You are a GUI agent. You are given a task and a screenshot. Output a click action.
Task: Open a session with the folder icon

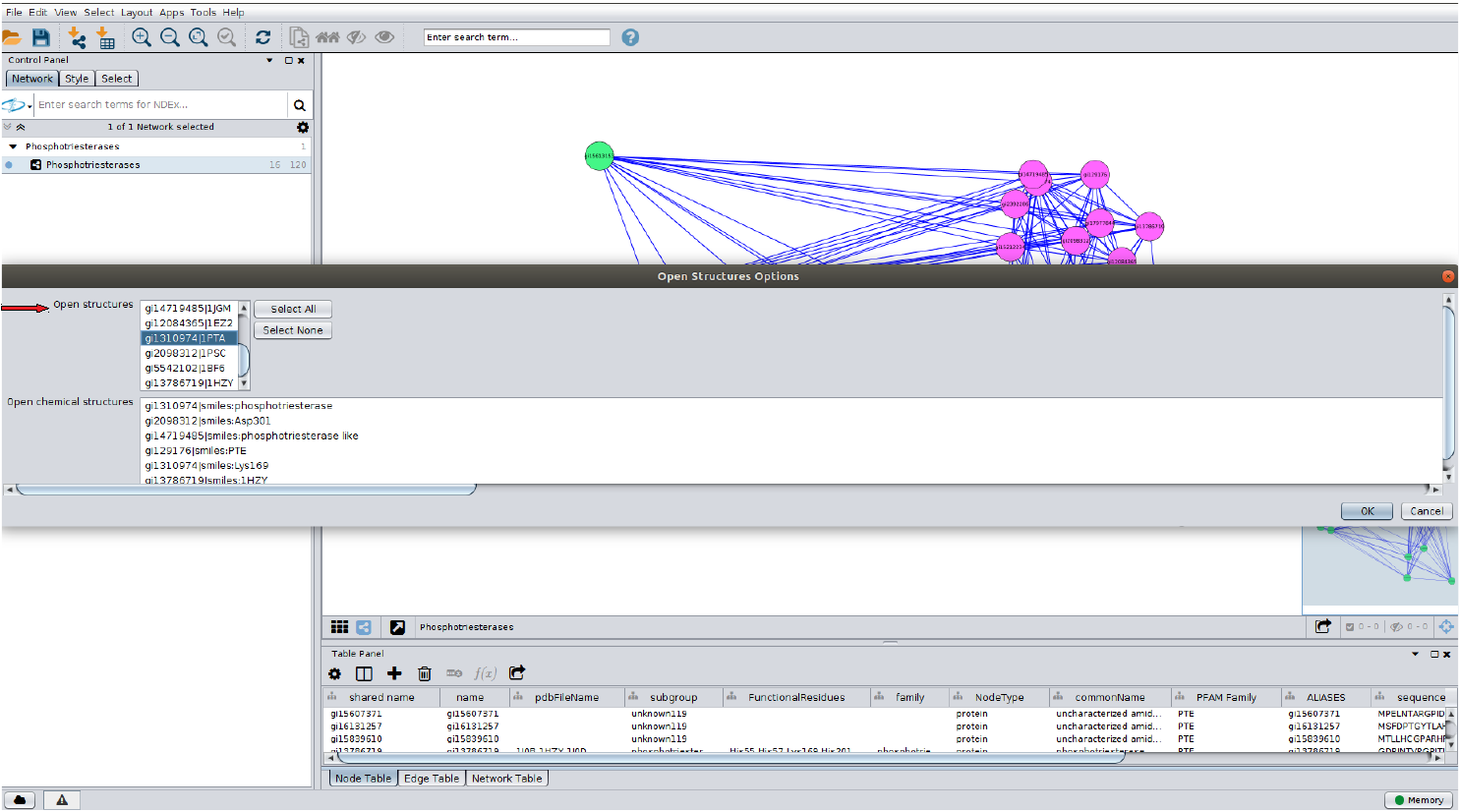click(x=12, y=37)
